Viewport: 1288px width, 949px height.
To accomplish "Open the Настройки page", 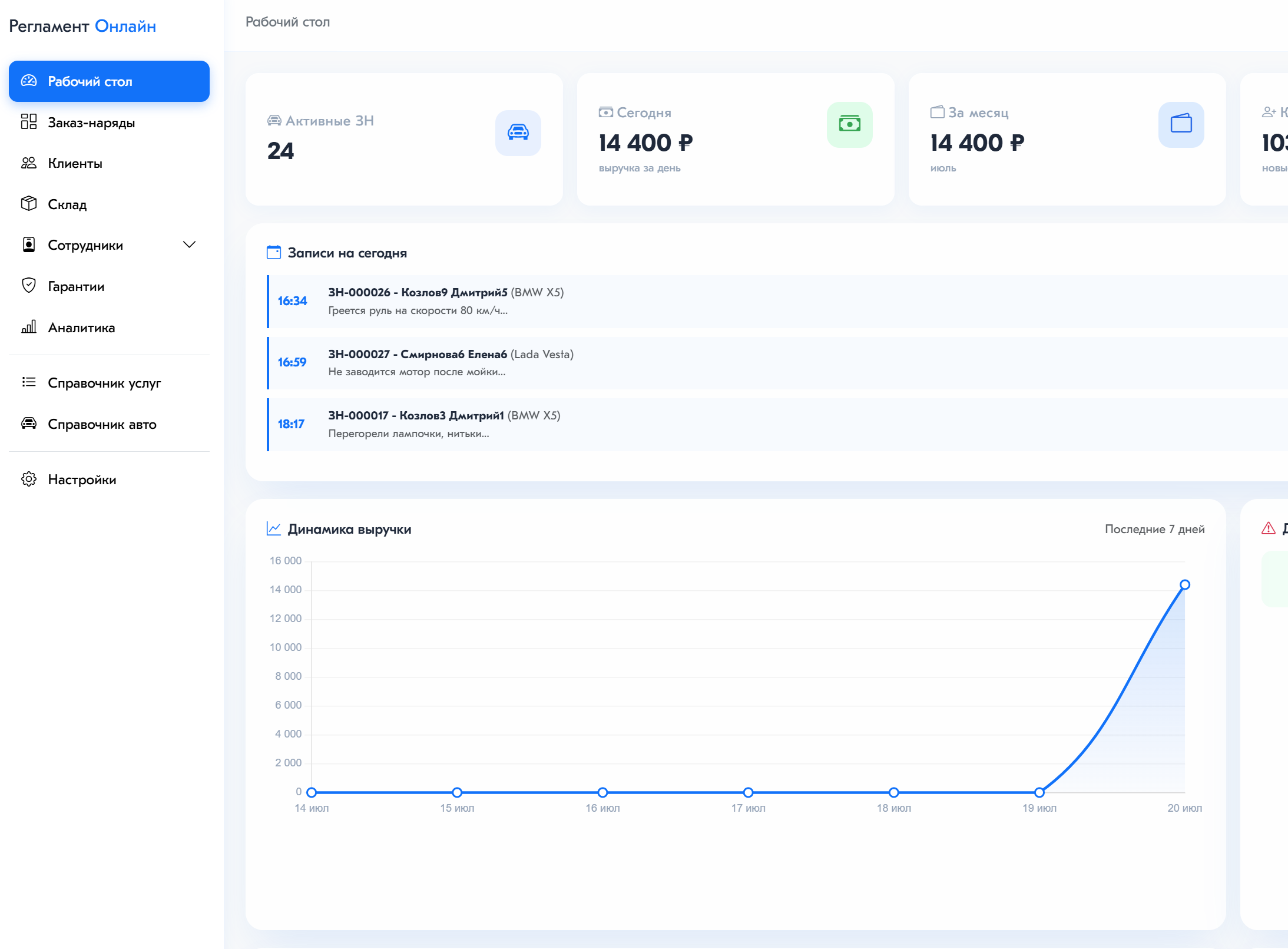I will pos(109,479).
